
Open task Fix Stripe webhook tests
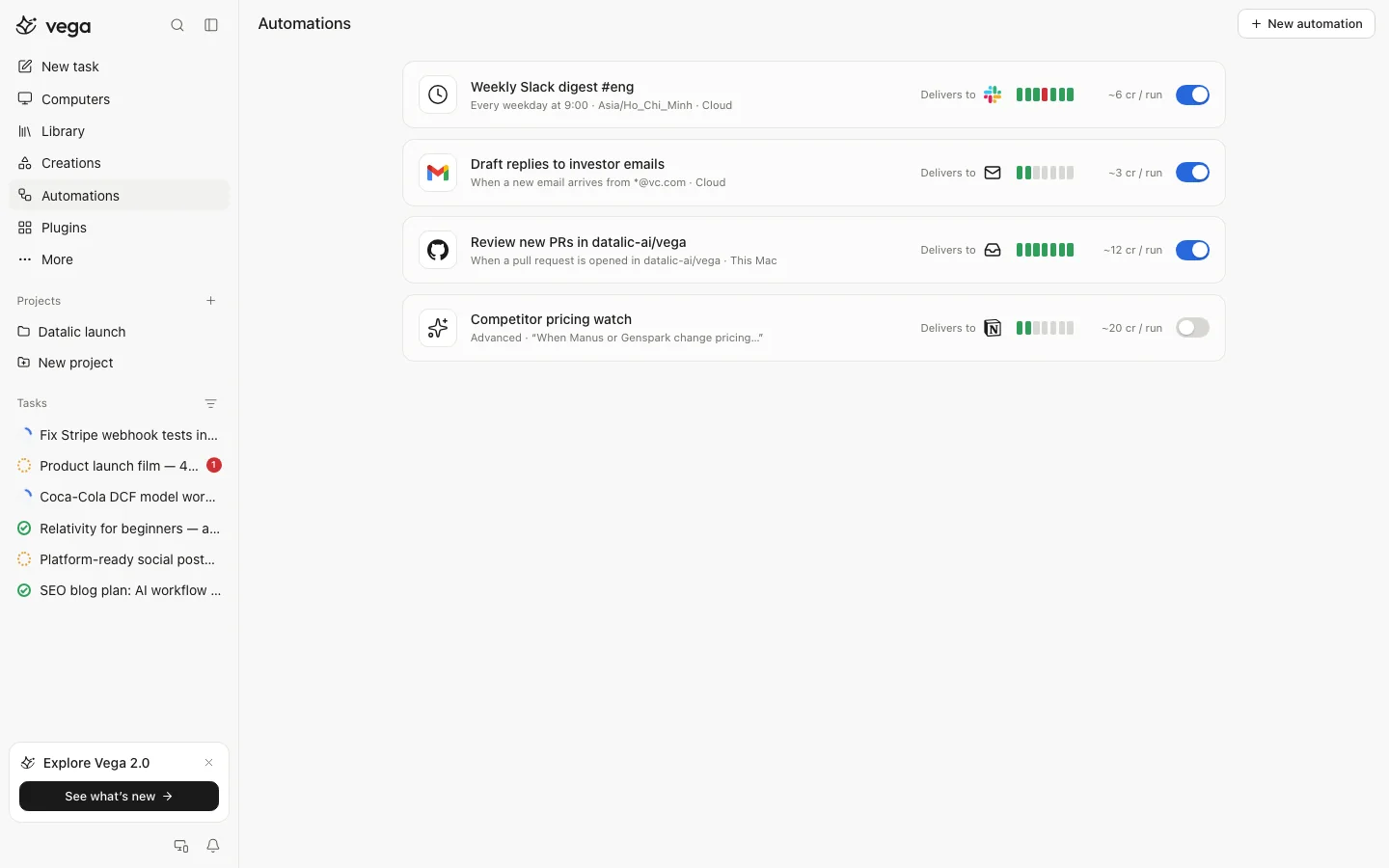click(x=120, y=435)
